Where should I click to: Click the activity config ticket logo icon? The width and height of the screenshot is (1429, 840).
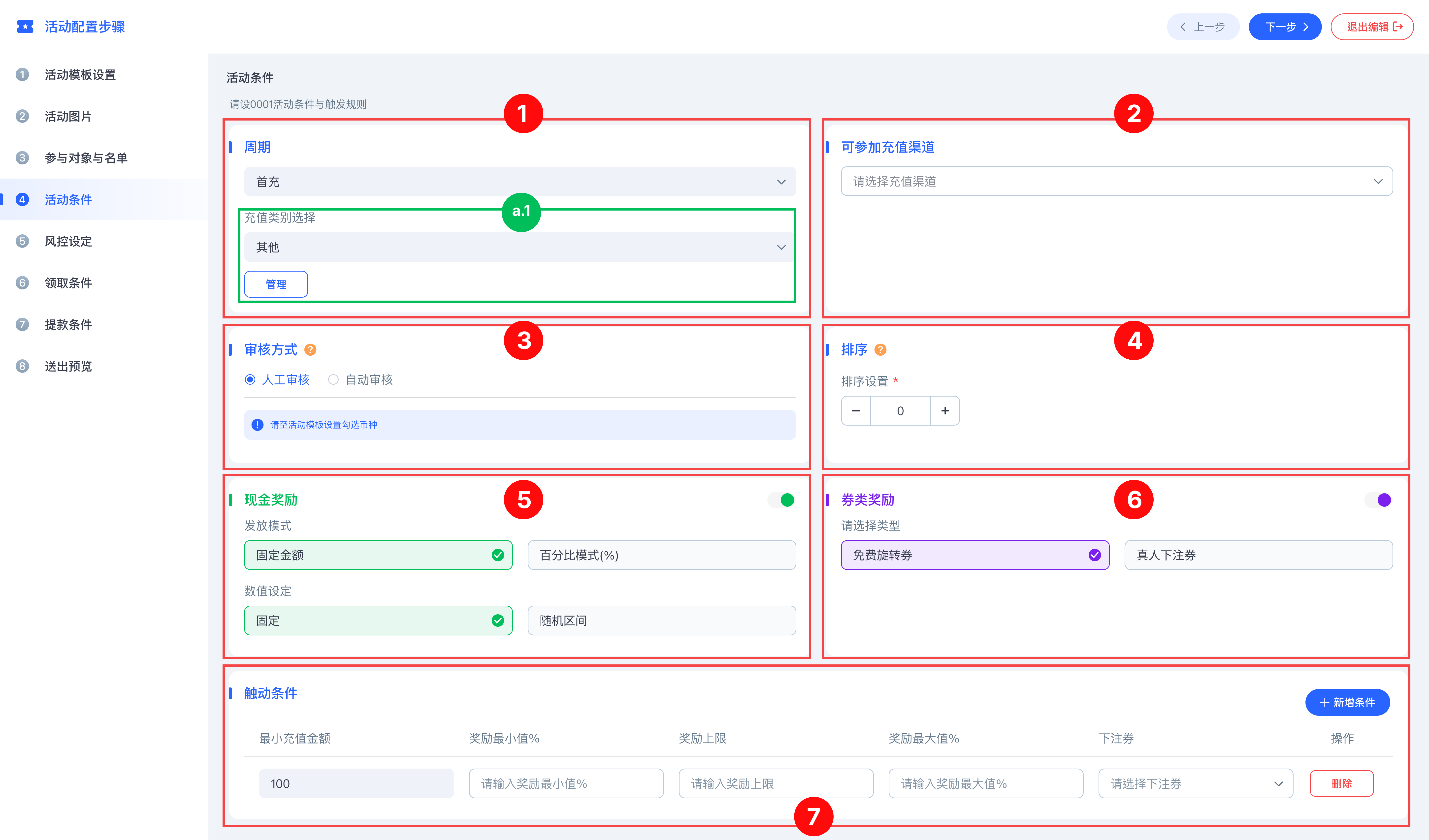25,27
